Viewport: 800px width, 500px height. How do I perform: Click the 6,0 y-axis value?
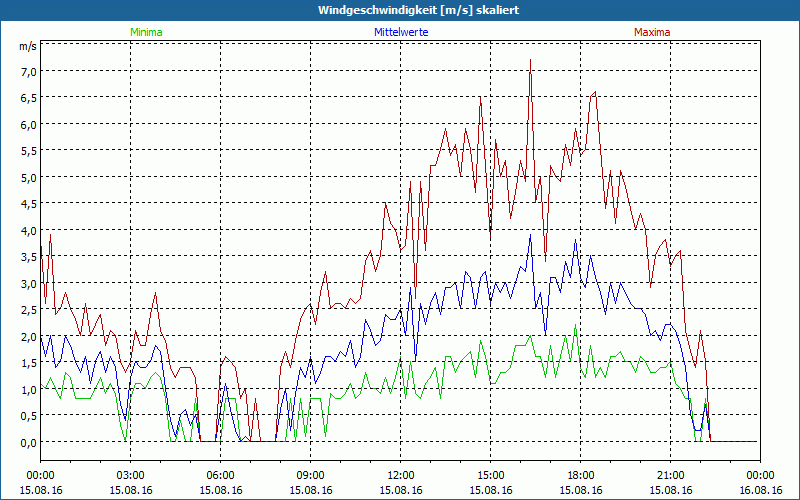click(29, 124)
